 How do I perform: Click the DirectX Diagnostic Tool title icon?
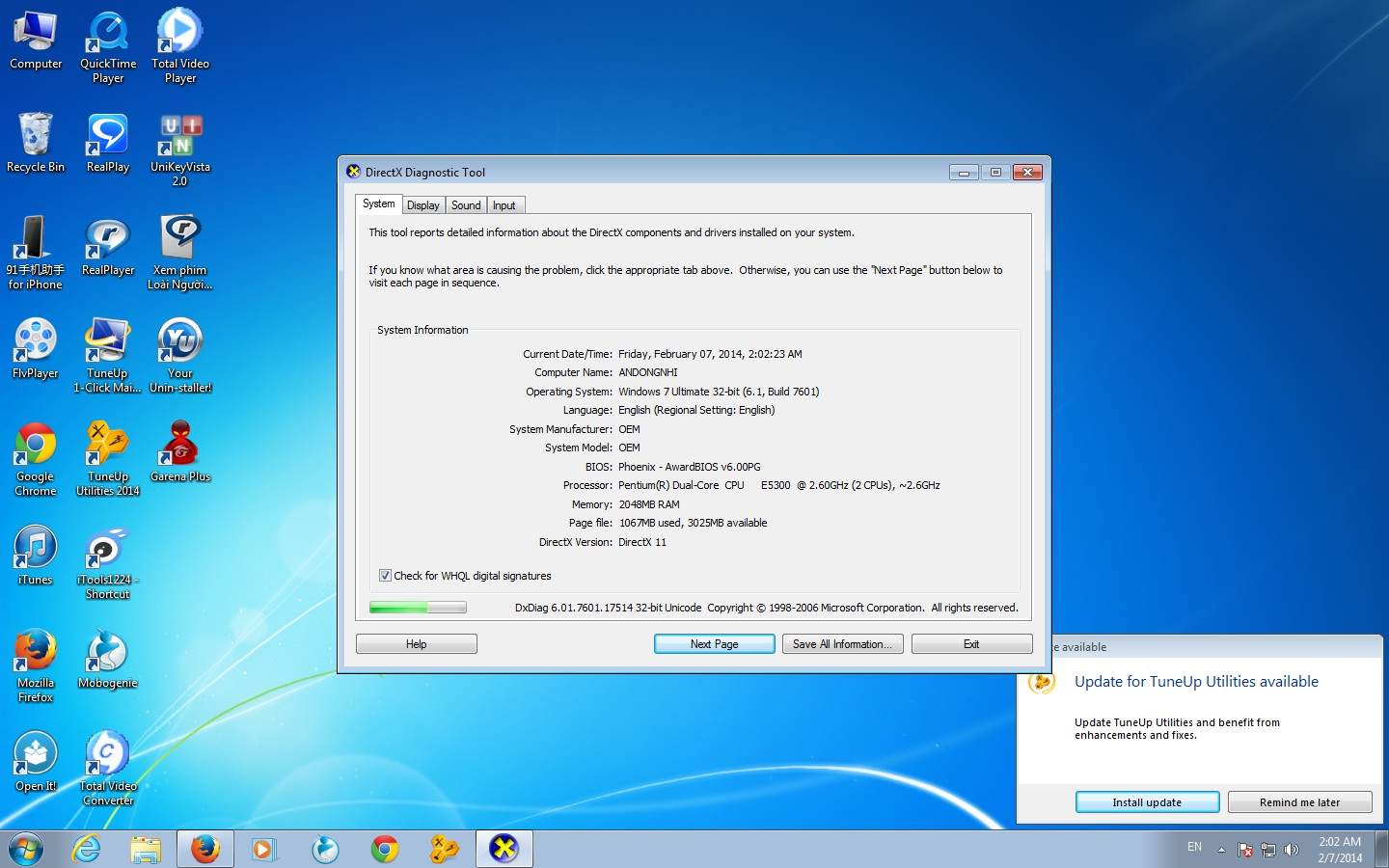(354, 172)
